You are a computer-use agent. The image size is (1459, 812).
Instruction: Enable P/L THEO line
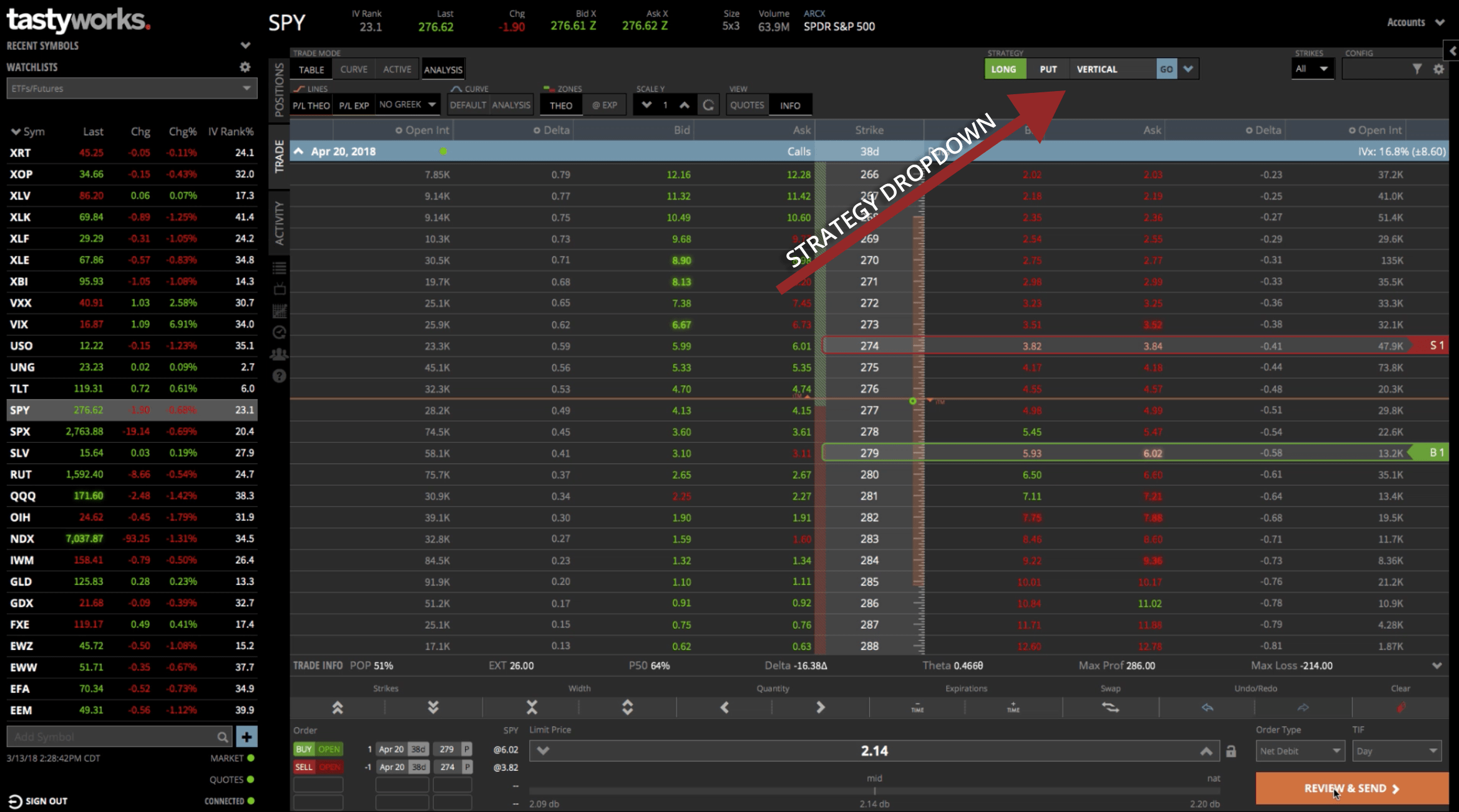coord(311,105)
